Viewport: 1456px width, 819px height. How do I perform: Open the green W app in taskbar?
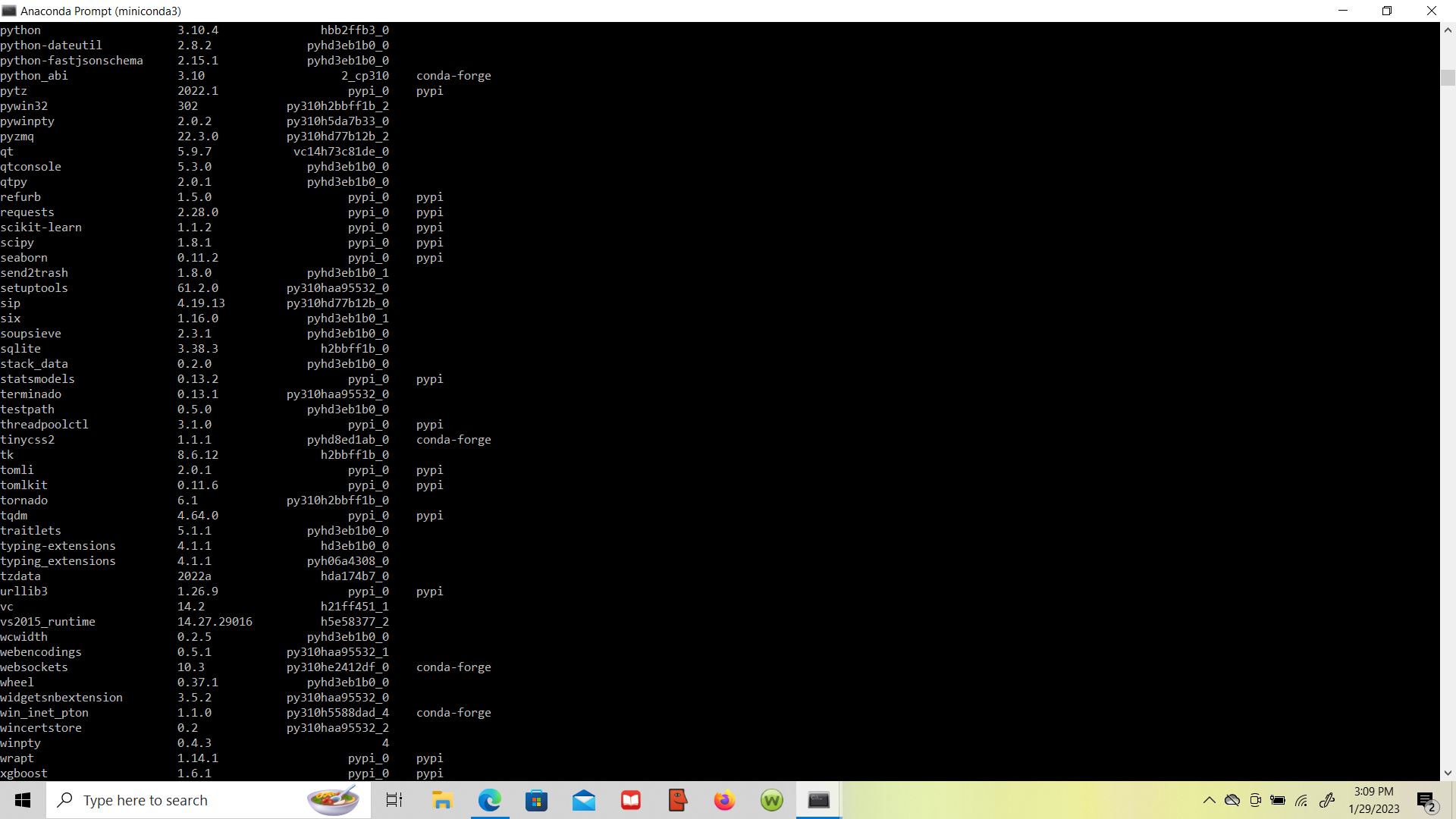(771, 800)
